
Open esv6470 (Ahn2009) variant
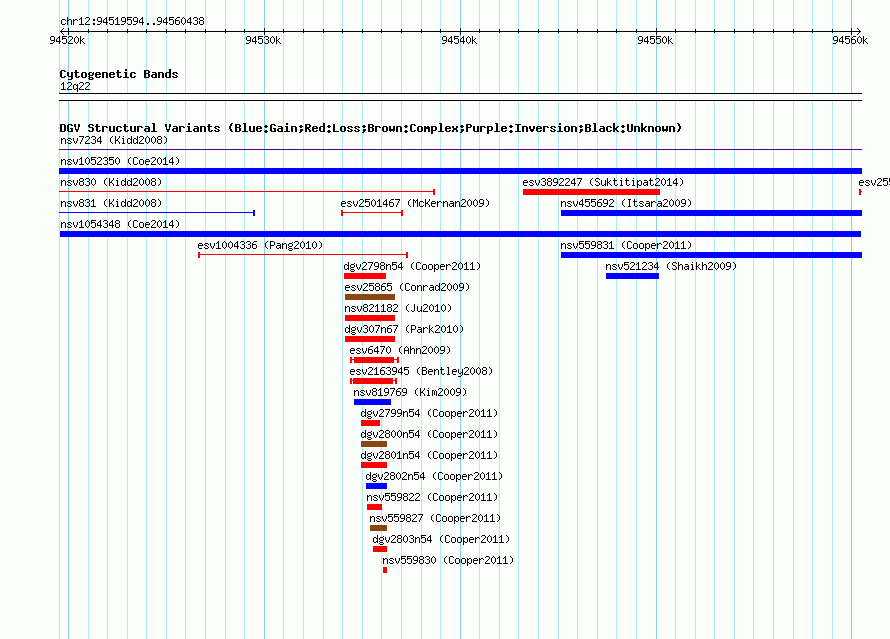pos(400,350)
